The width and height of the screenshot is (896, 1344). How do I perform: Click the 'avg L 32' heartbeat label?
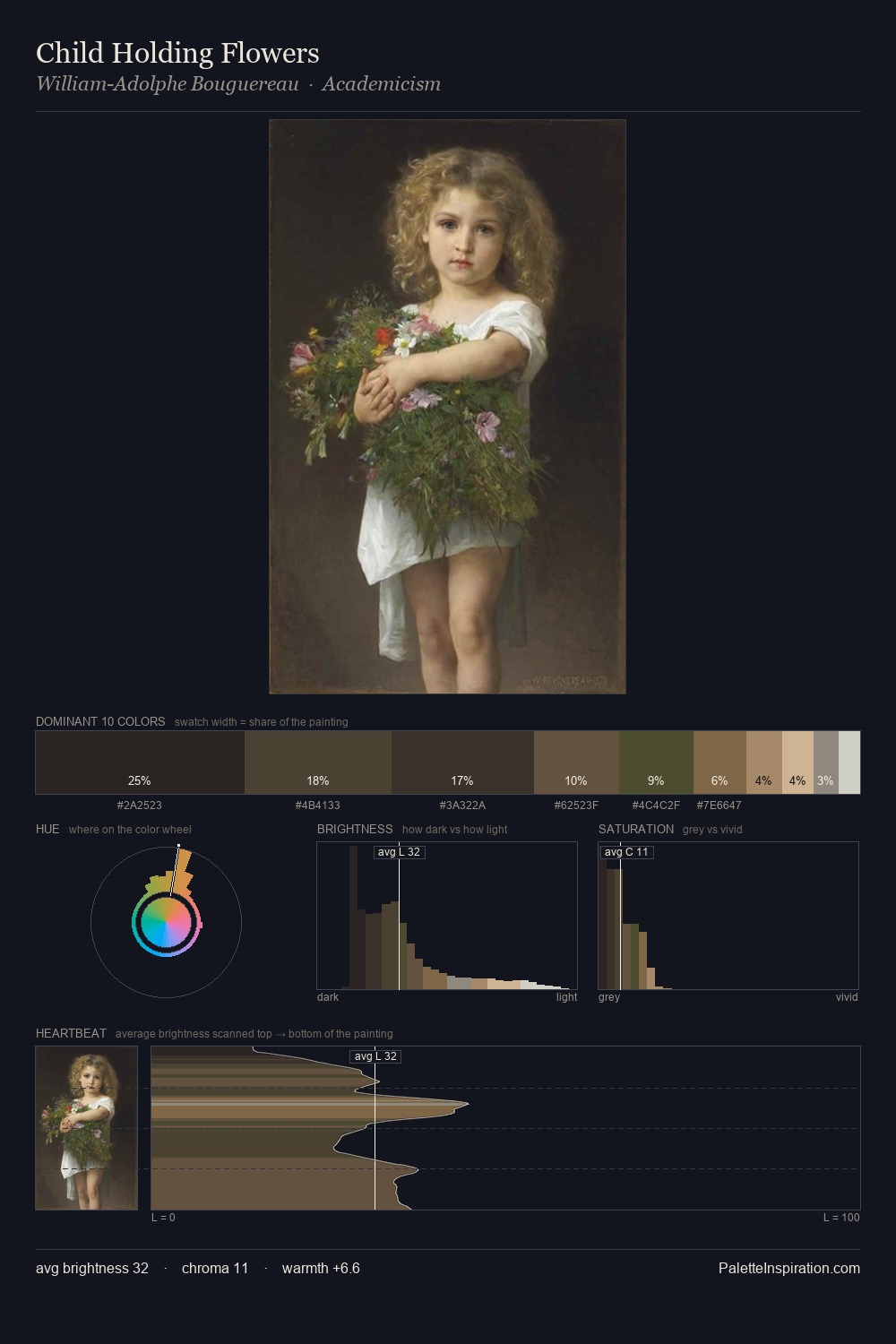(x=375, y=1056)
